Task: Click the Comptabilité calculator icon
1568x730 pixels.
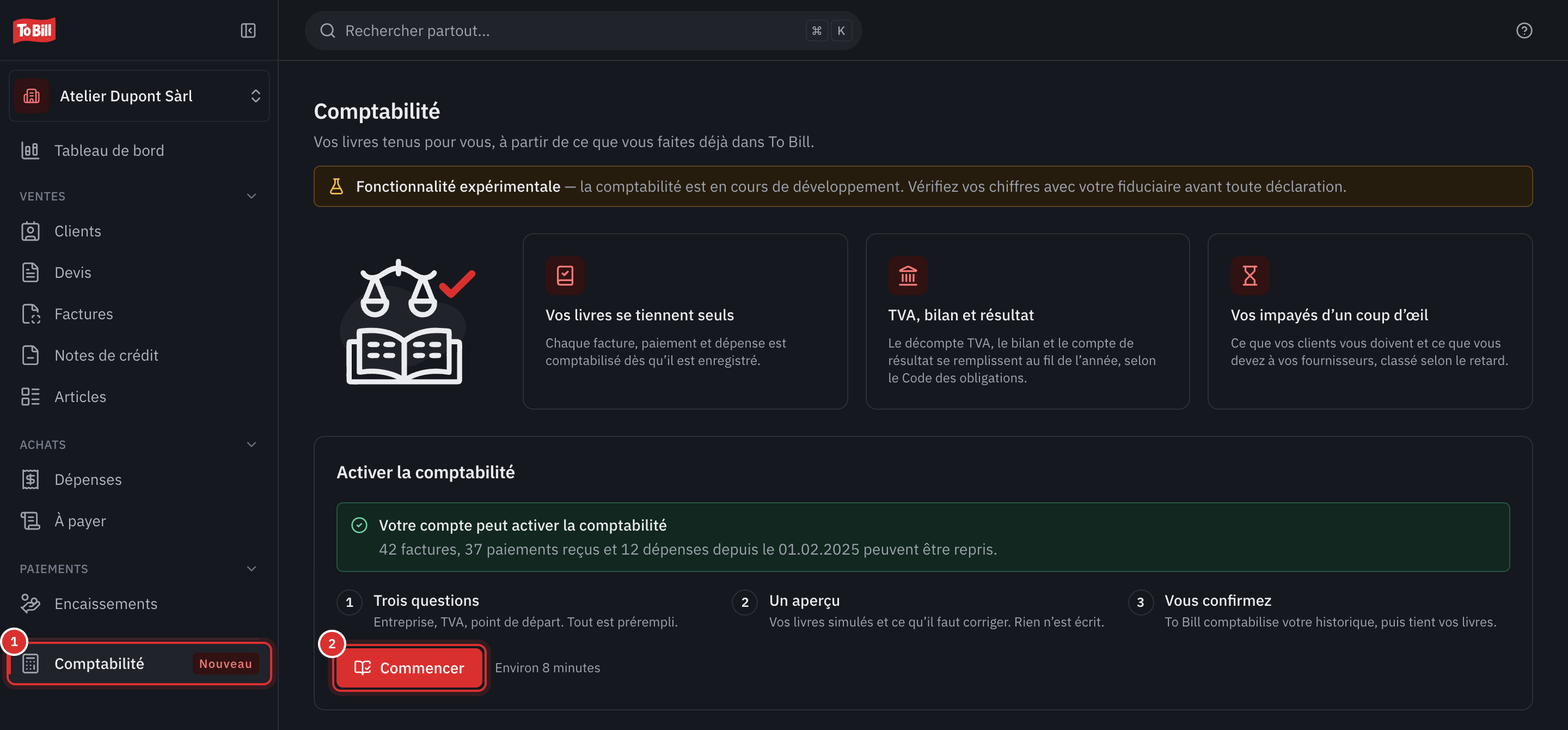Action: point(30,663)
